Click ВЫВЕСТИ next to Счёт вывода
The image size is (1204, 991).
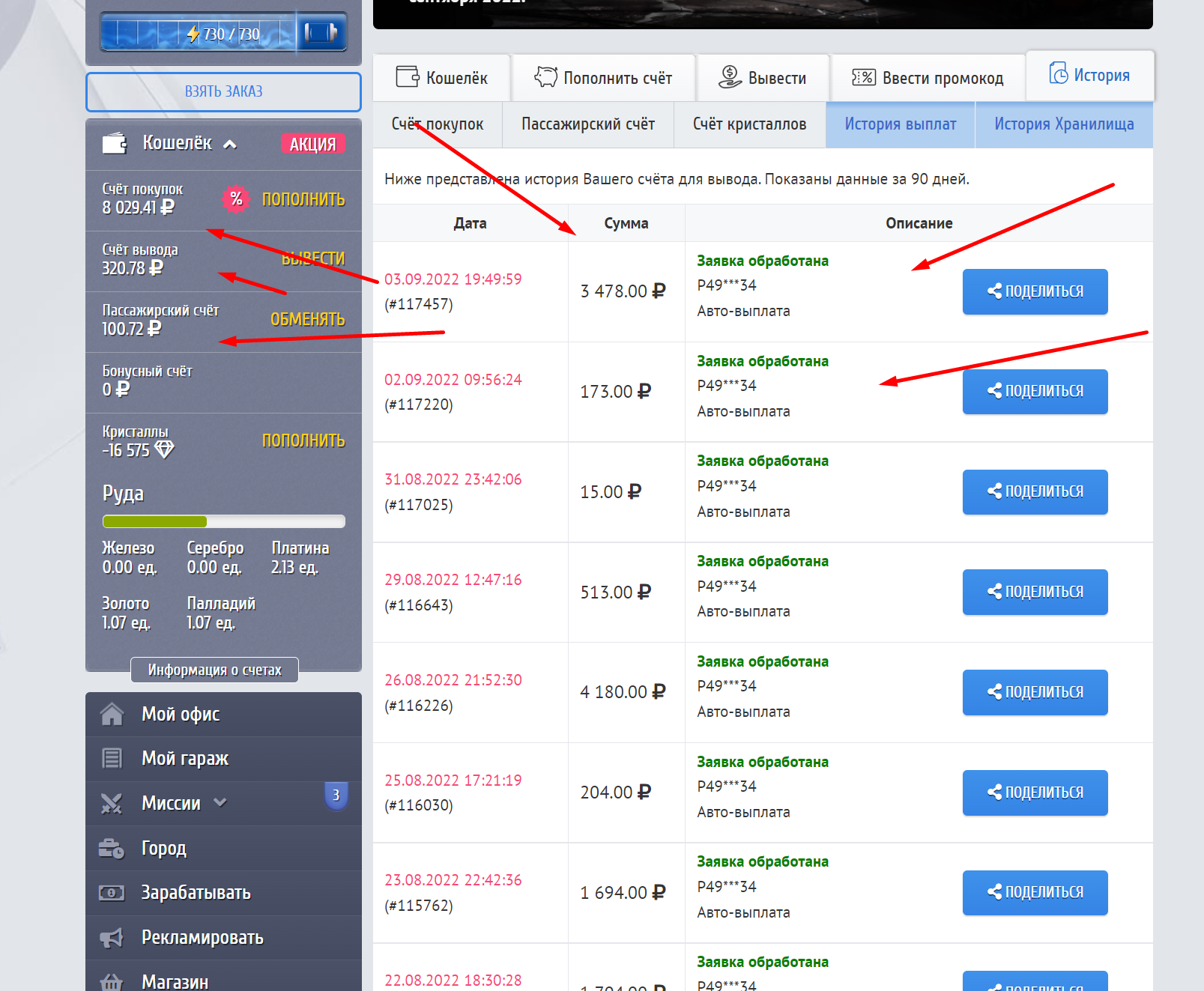tap(313, 258)
